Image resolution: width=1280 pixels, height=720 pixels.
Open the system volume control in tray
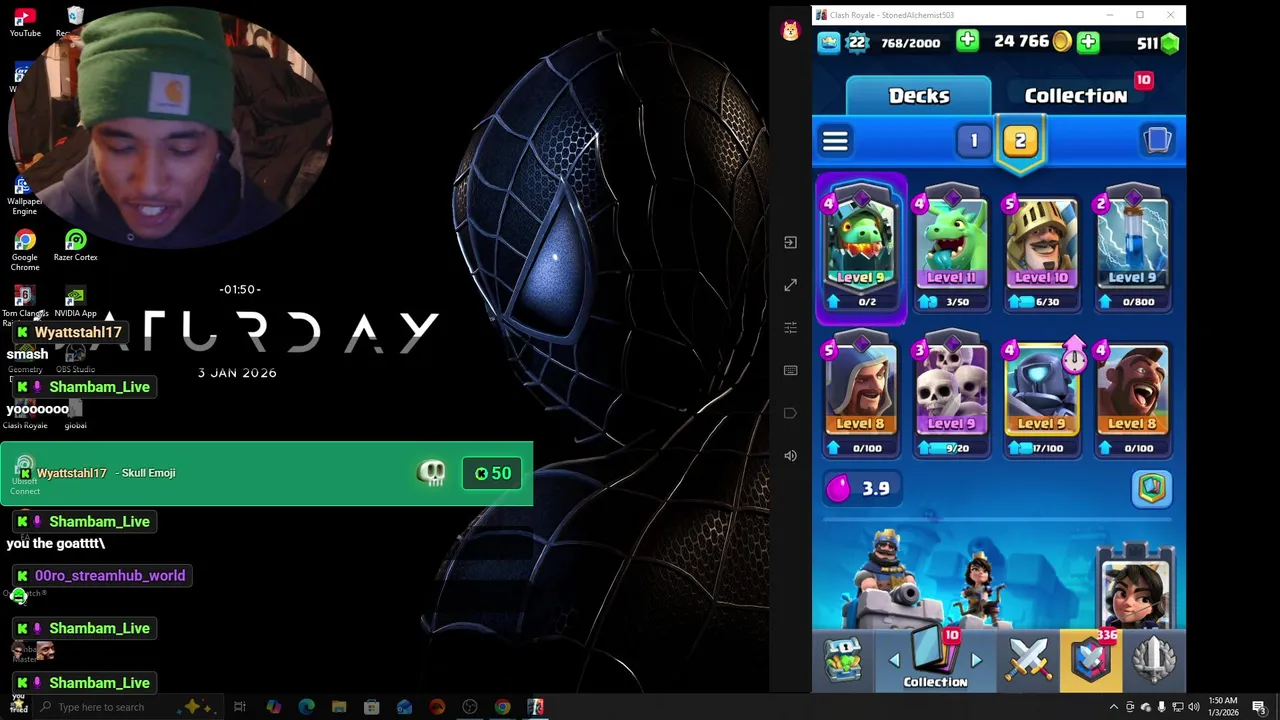[x=1194, y=707]
